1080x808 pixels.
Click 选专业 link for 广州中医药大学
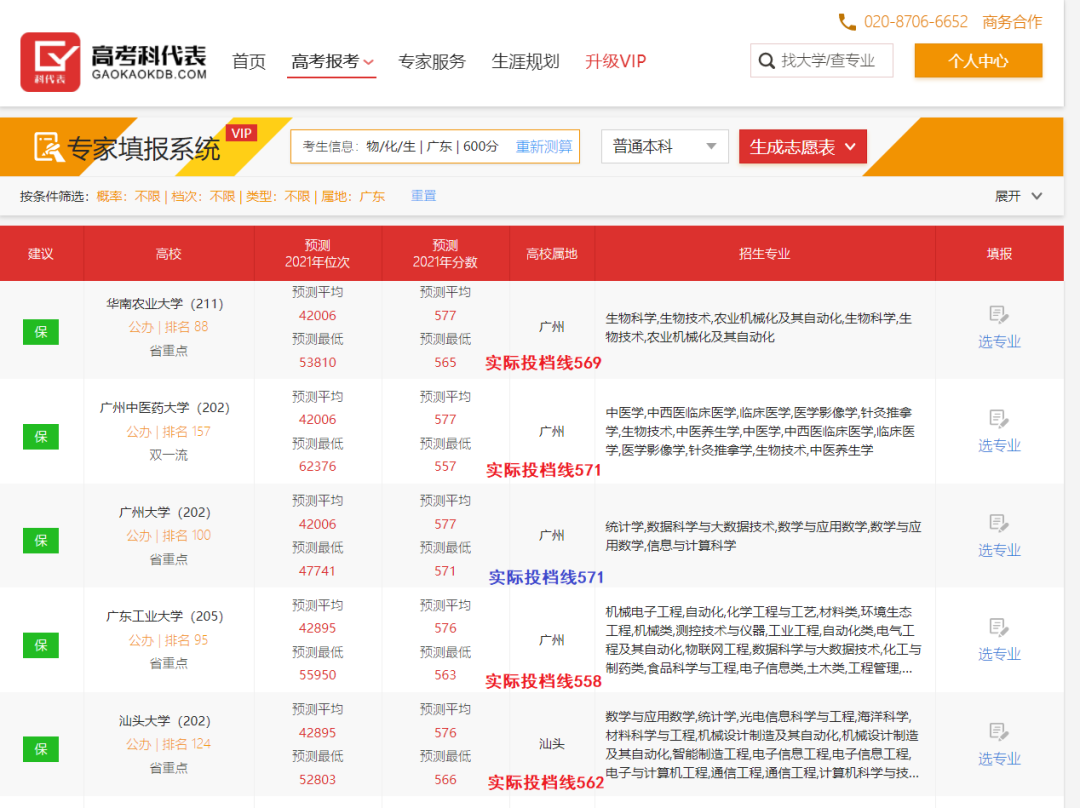(999, 446)
